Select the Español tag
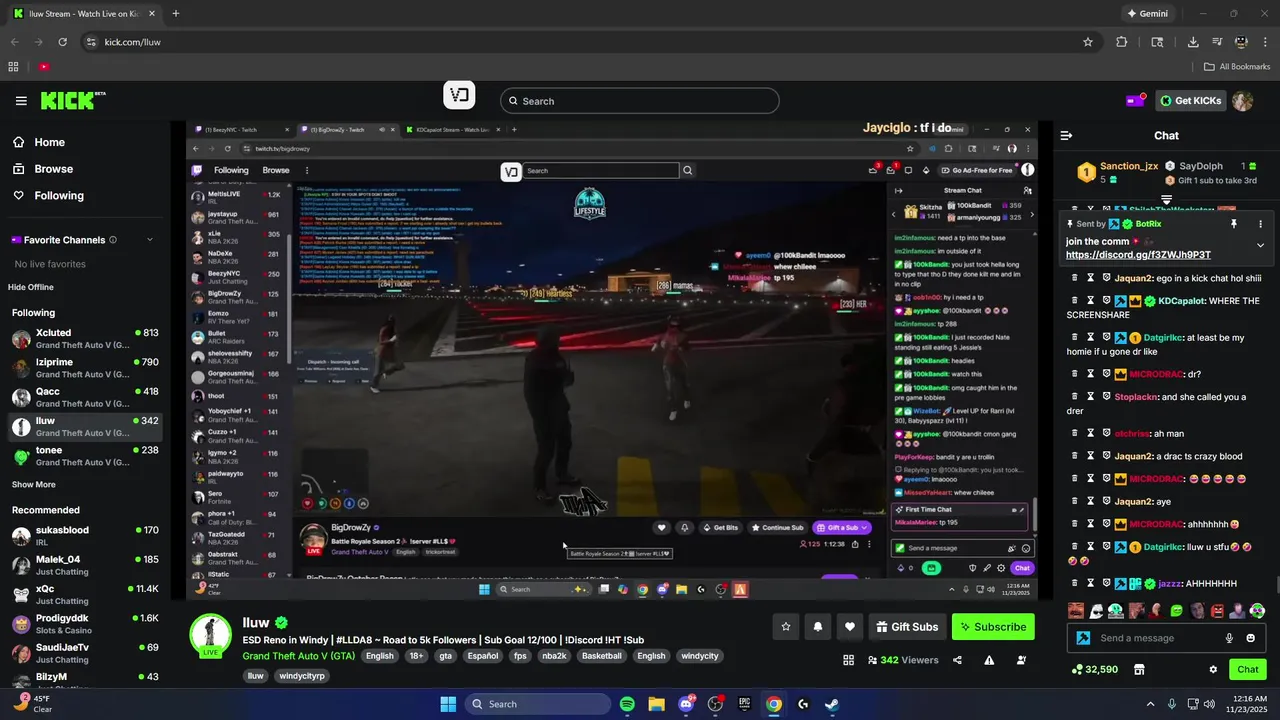This screenshot has width=1280, height=720. pyautogui.click(x=482, y=656)
